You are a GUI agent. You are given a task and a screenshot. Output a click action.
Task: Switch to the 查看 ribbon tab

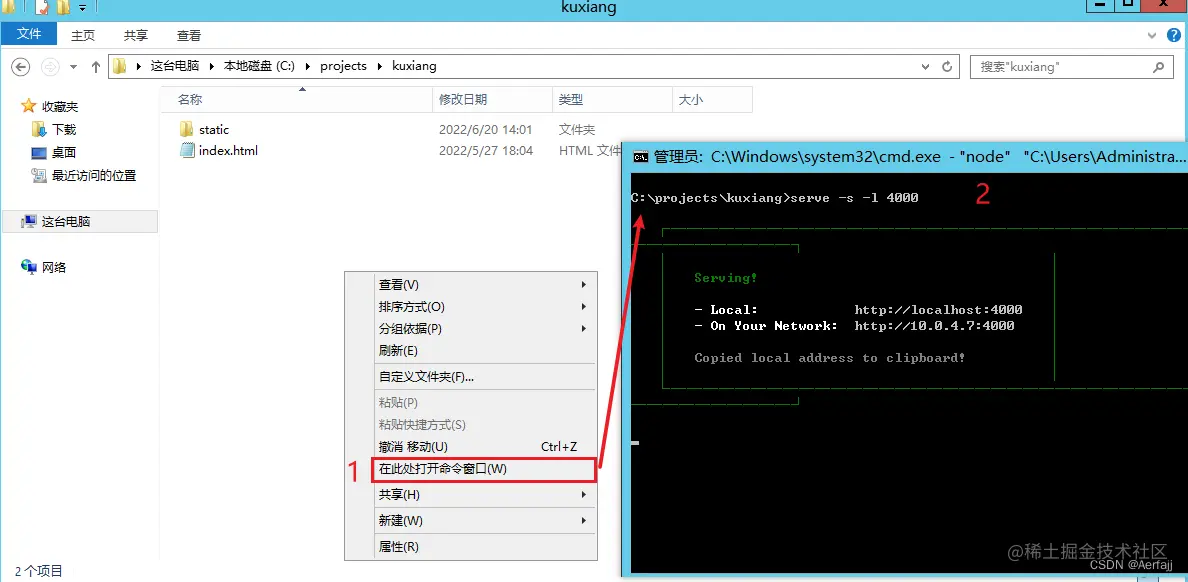[189, 35]
